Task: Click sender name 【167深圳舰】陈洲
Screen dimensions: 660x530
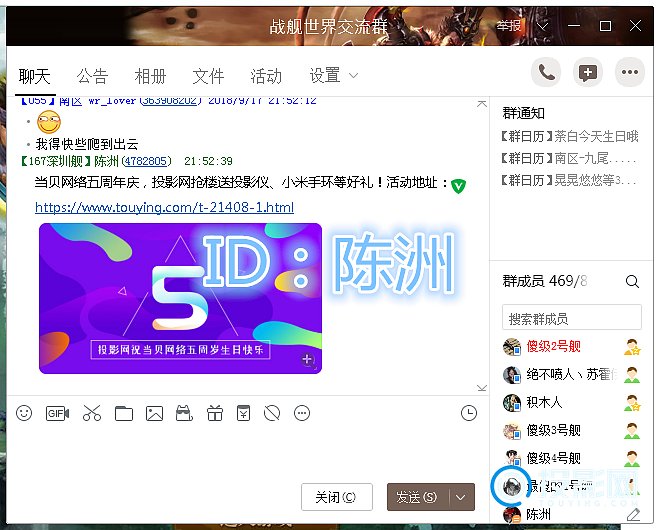Action: [69, 161]
